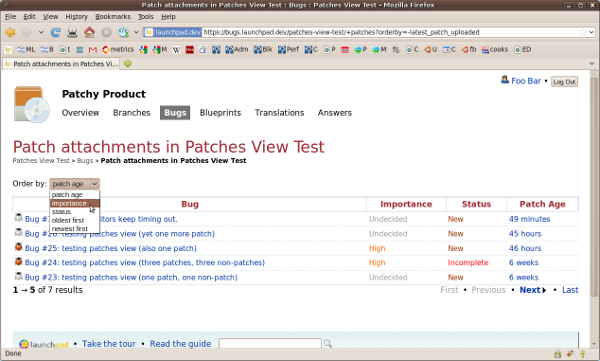Image resolution: width=600 pixels, height=361 pixels.
Task: Reload the page with the Refresh icon
Action: (x=55, y=33)
